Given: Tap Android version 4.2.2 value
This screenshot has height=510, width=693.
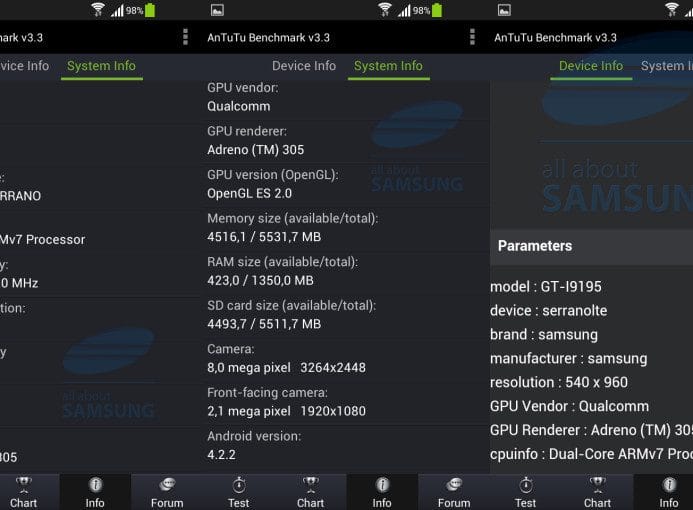Looking at the screenshot, I should [x=221, y=455].
